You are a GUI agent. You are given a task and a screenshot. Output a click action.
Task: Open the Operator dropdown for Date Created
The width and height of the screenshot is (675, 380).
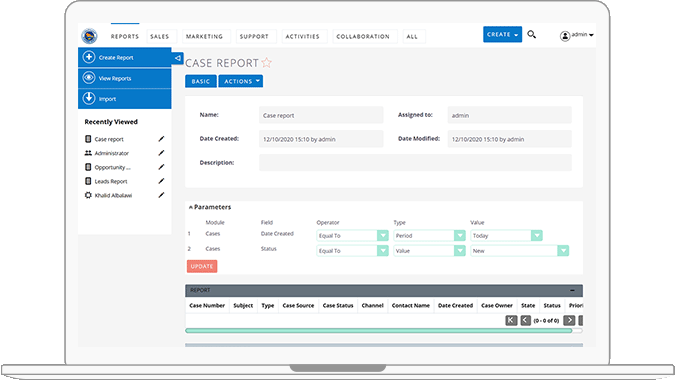coord(383,235)
